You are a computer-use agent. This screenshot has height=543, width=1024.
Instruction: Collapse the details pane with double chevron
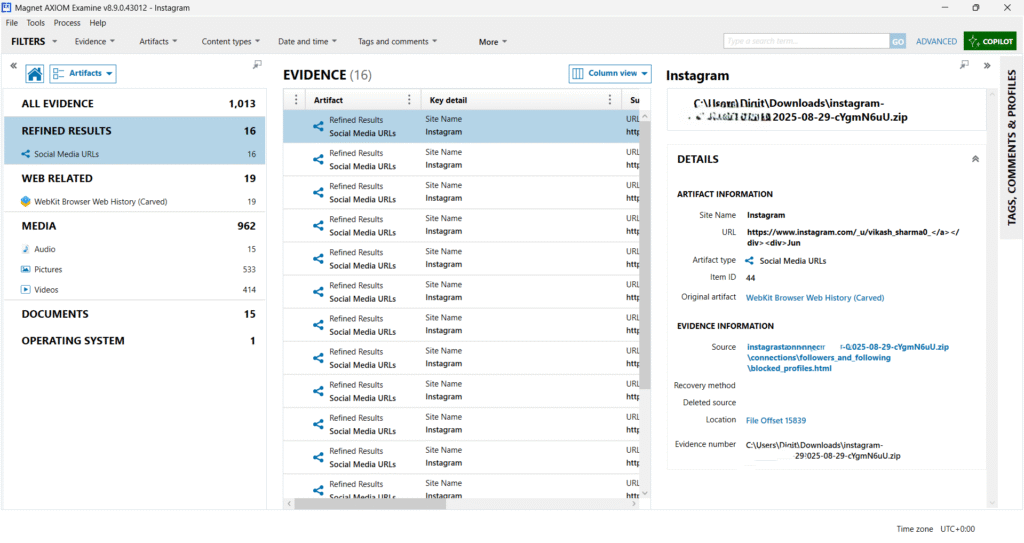point(987,65)
